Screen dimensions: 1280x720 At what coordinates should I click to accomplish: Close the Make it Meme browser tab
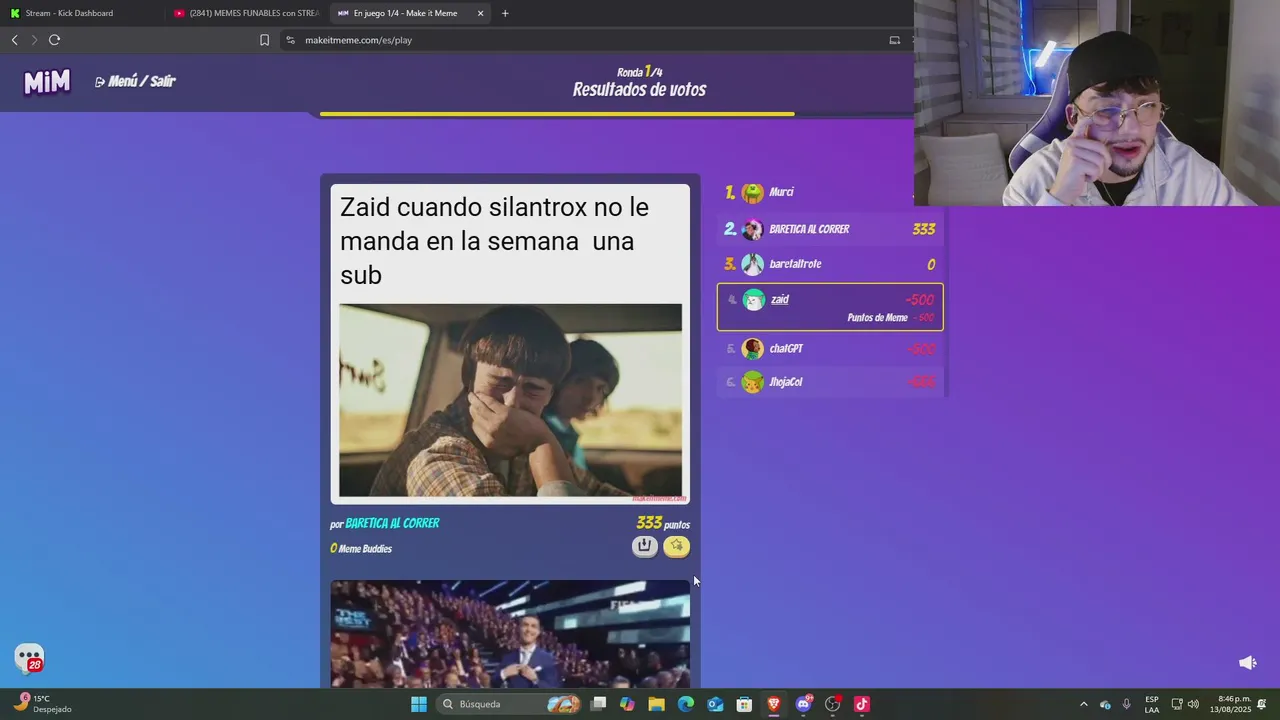[x=480, y=13]
